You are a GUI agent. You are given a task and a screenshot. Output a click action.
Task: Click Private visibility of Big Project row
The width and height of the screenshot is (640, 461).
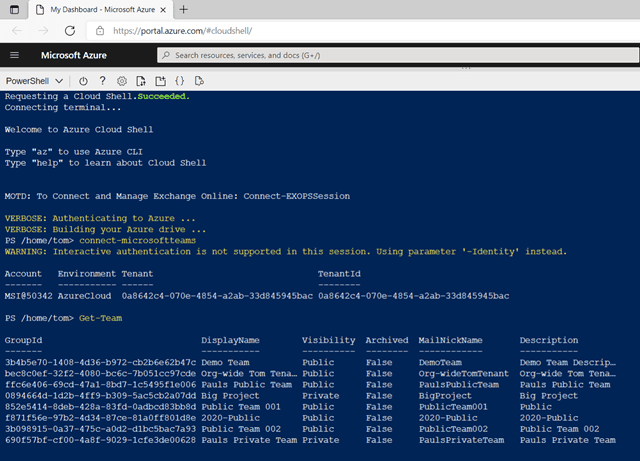pos(321,396)
